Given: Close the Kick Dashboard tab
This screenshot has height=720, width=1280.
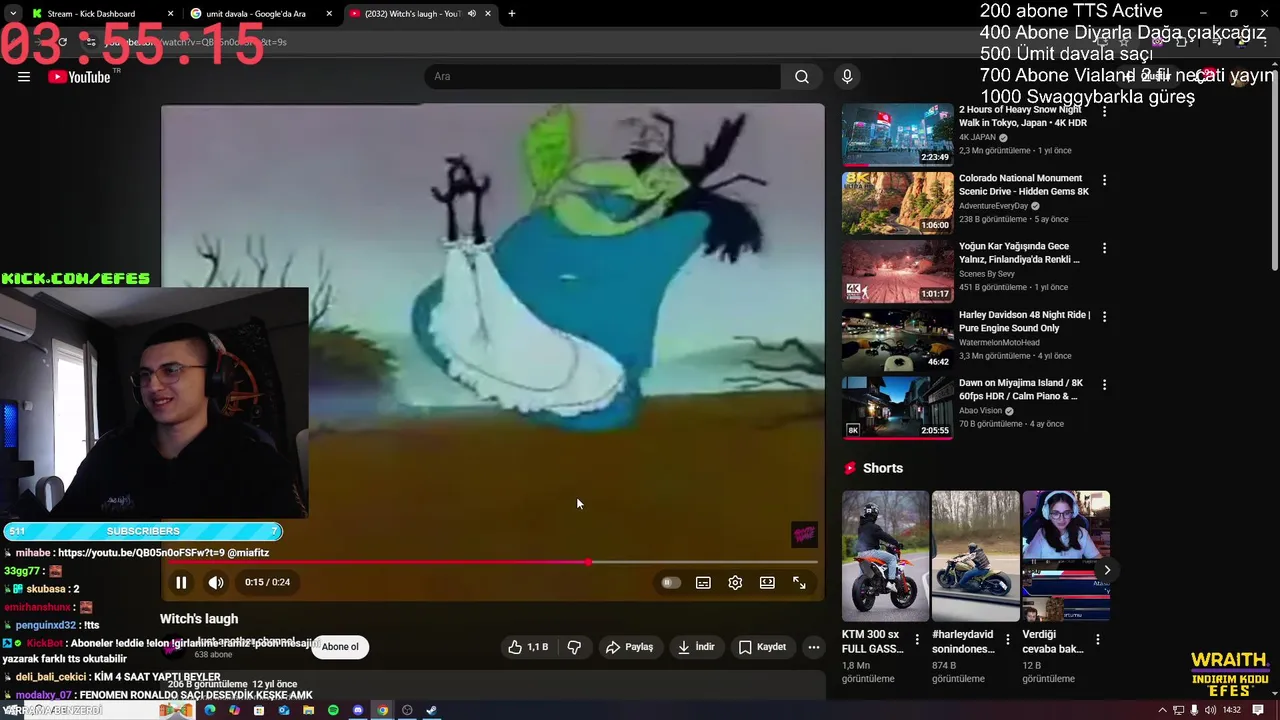Looking at the screenshot, I should (x=170, y=14).
